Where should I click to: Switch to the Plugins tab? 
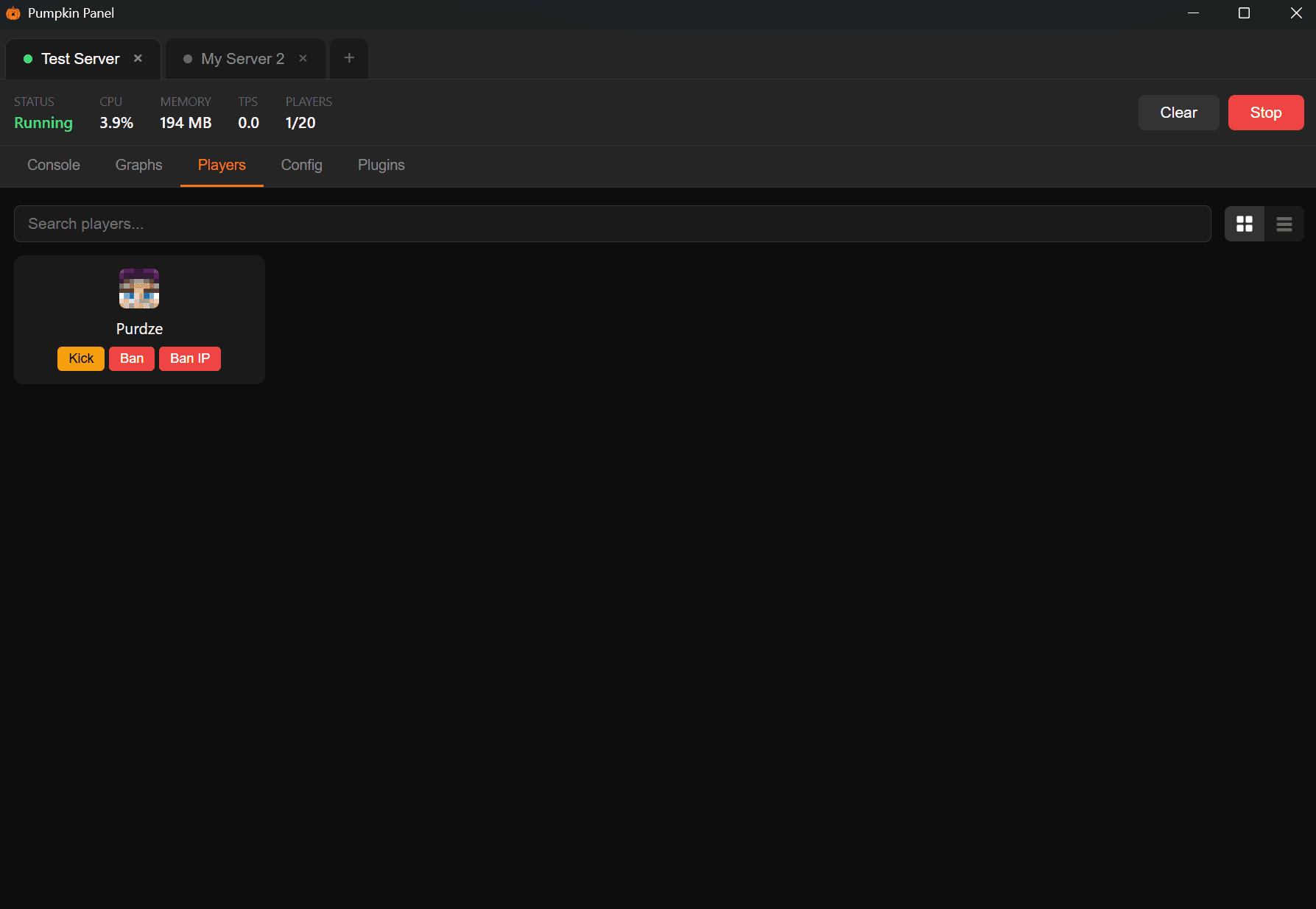[x=381, y=165]
